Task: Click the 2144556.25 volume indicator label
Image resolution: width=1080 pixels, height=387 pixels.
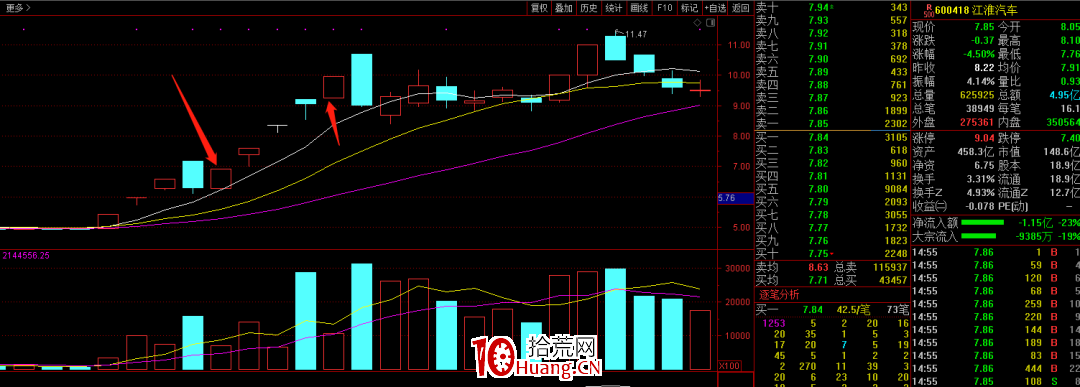Action: (26, 255)
